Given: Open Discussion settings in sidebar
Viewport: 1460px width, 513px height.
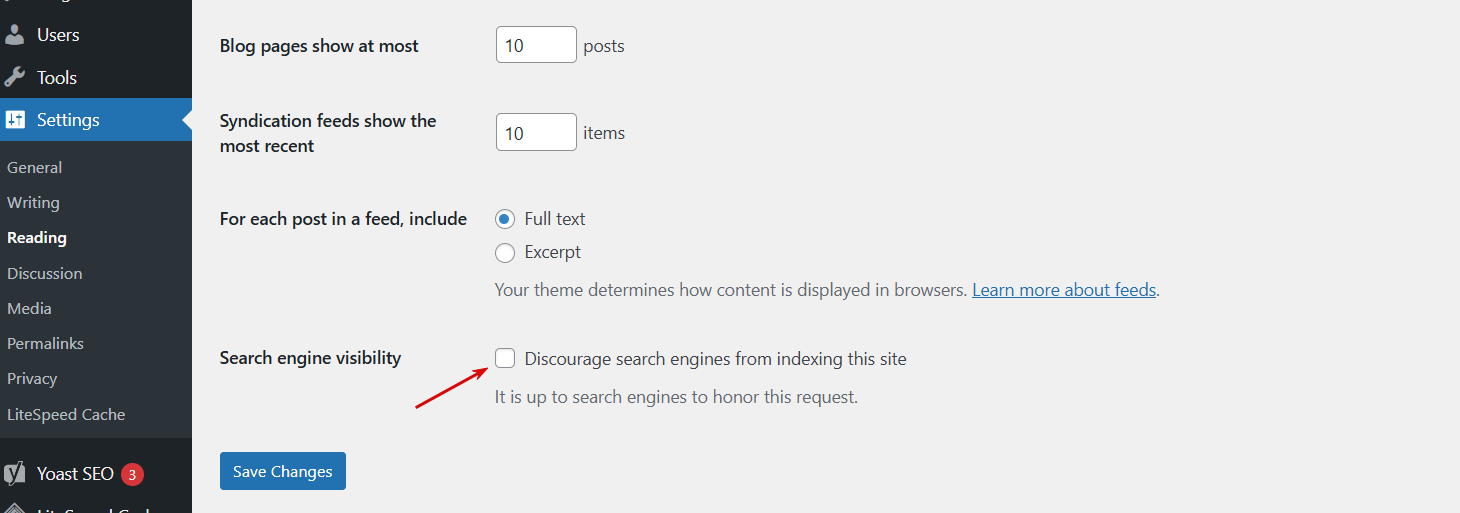Looking at the screenshot, I should [45, 273].
